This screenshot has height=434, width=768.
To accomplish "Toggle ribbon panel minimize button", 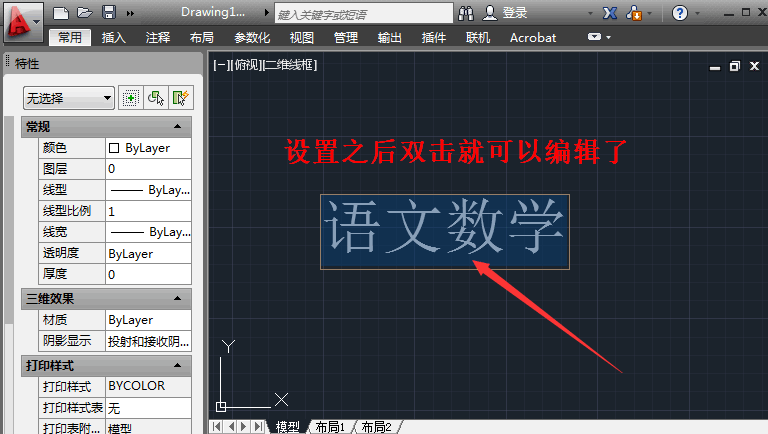I will coord(594,37).
